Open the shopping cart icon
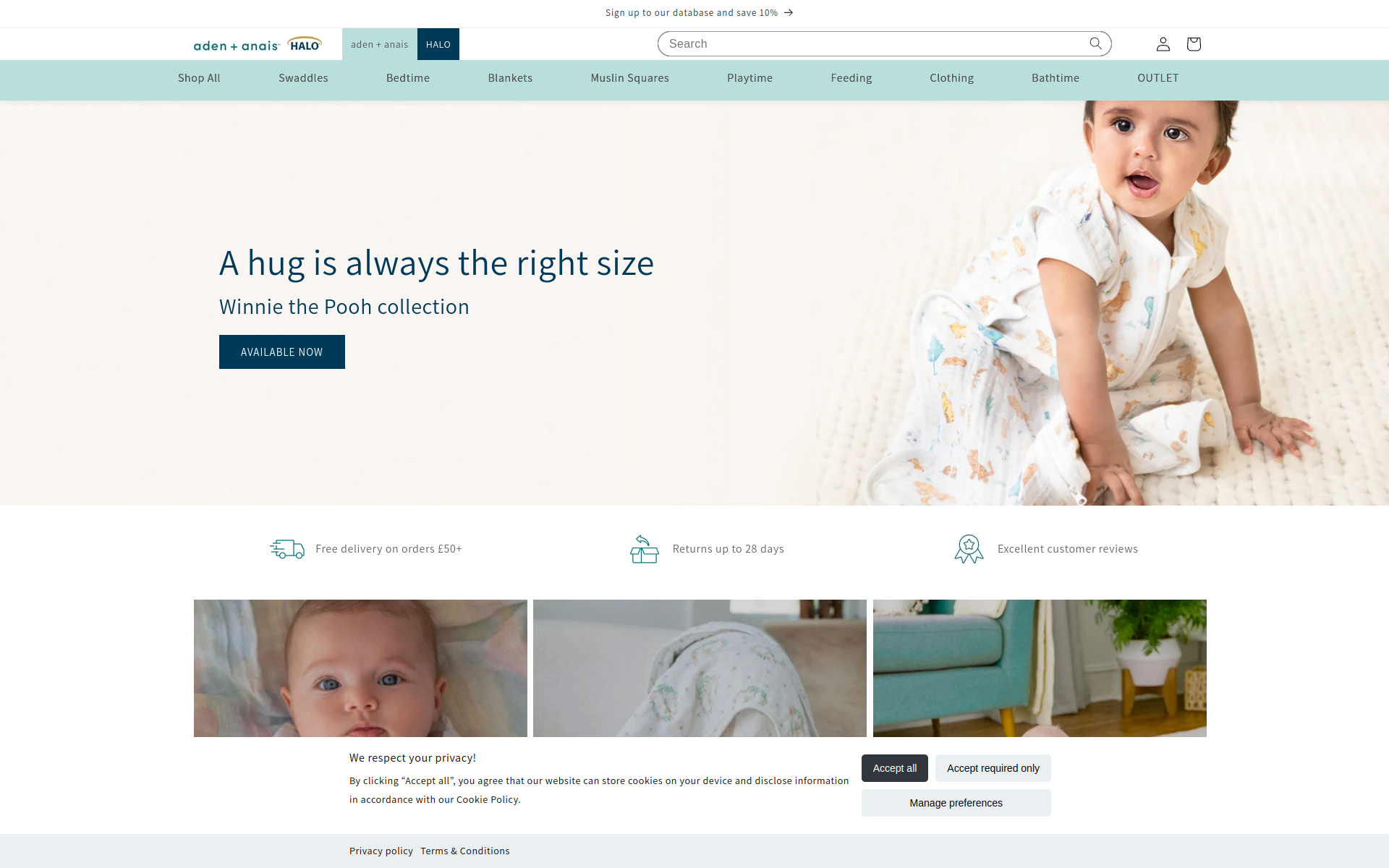 pyautogui.click(x=1194, y=44)
